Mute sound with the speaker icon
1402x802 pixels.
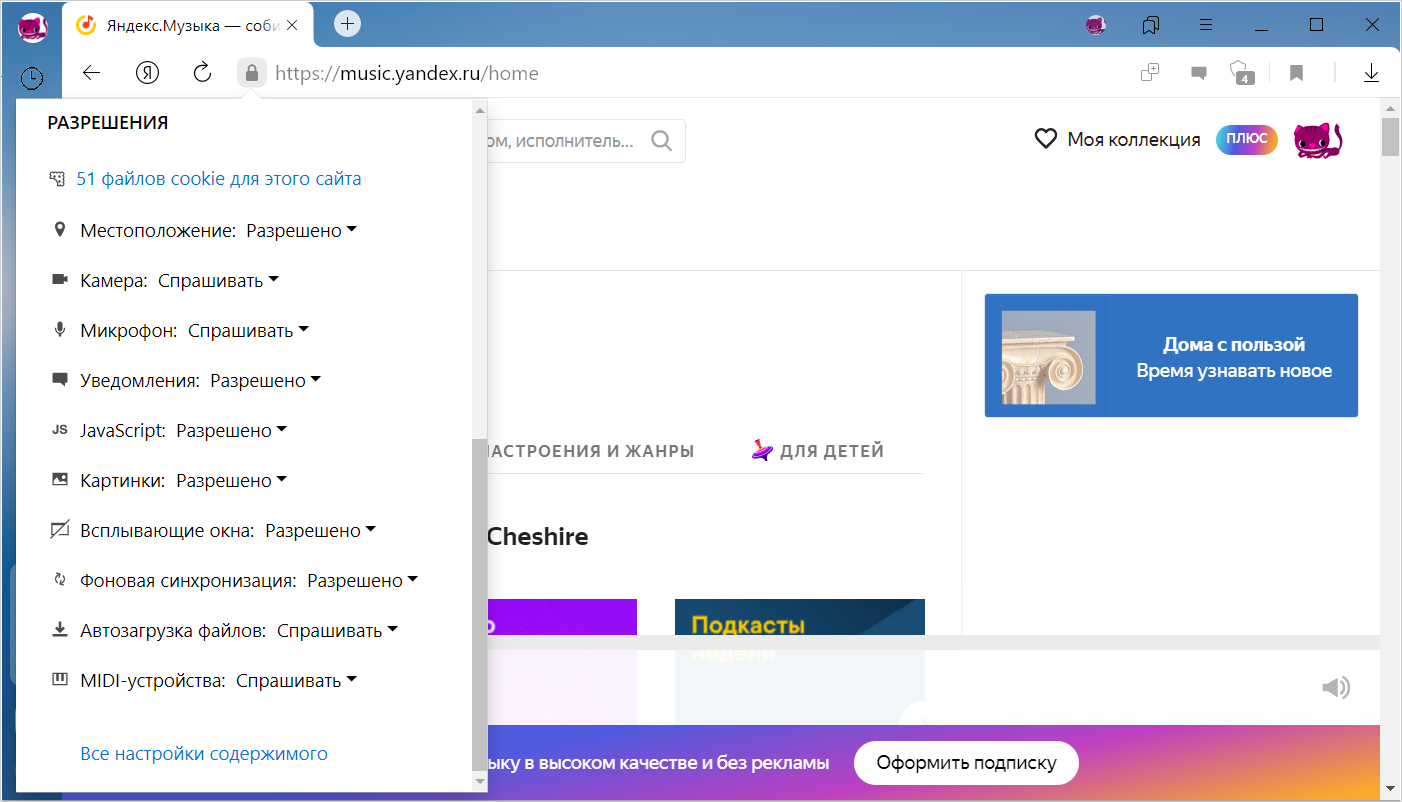click(x=1335, y=687)
